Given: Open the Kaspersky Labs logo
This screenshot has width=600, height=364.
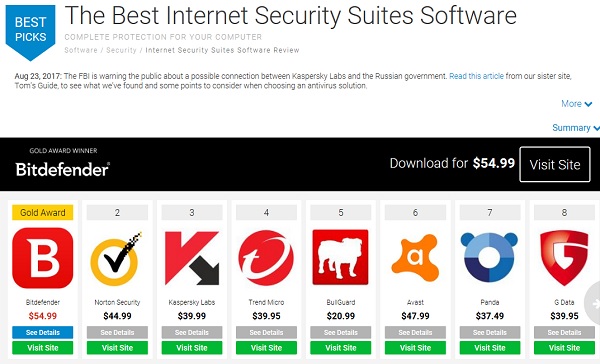Looking at the screenshot, I should 192,258.
